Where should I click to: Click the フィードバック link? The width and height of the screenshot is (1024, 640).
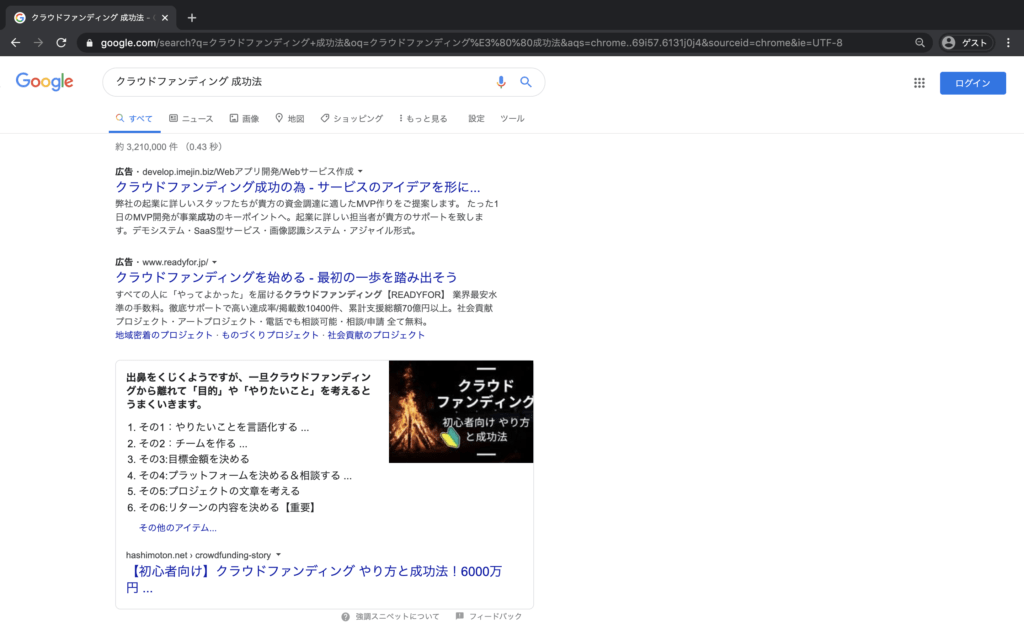click(x=495, y=616)
